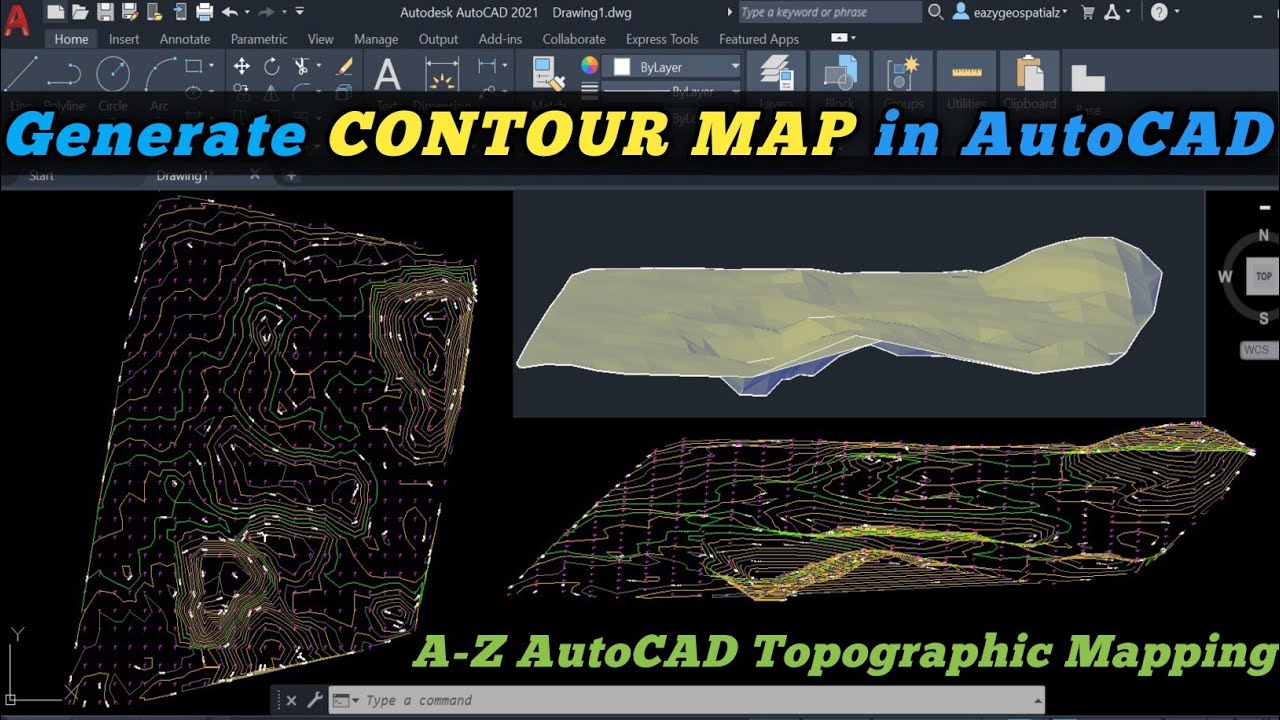Open the ByLayer color dropdown
The image size is (1280, 720).
[x=736, y=66]
